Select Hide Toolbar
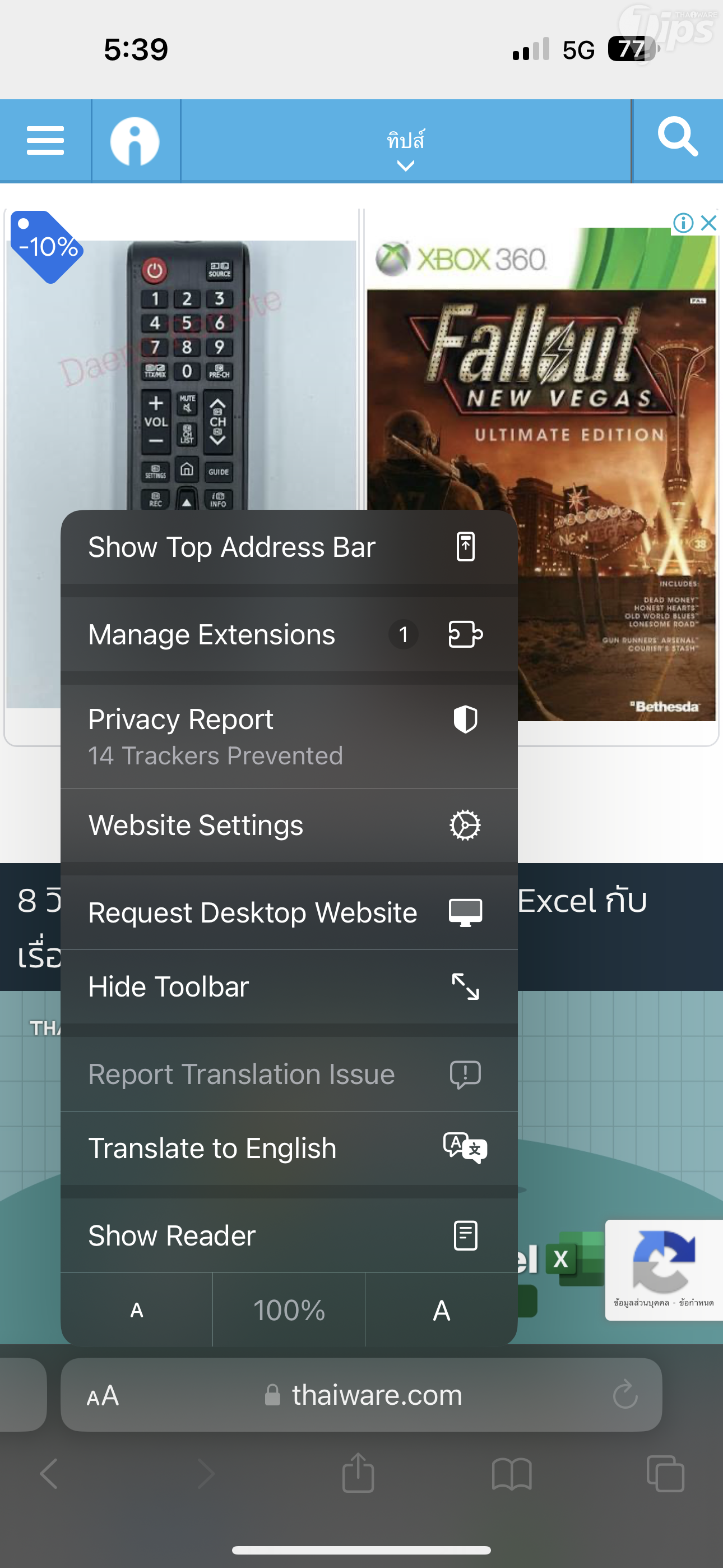Screen dimensions: 723x1568 click(x=289, y=986)
